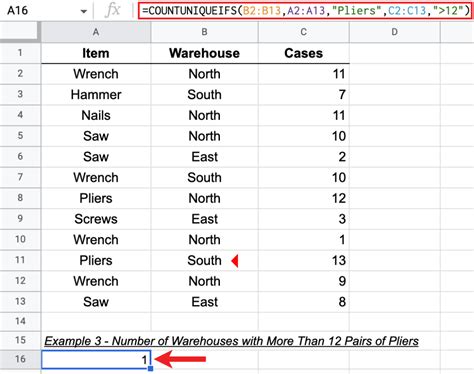This screenshot has width=474, height=374.
Task: Select North warehouse cell in row 4
Action: pos(205,115)
